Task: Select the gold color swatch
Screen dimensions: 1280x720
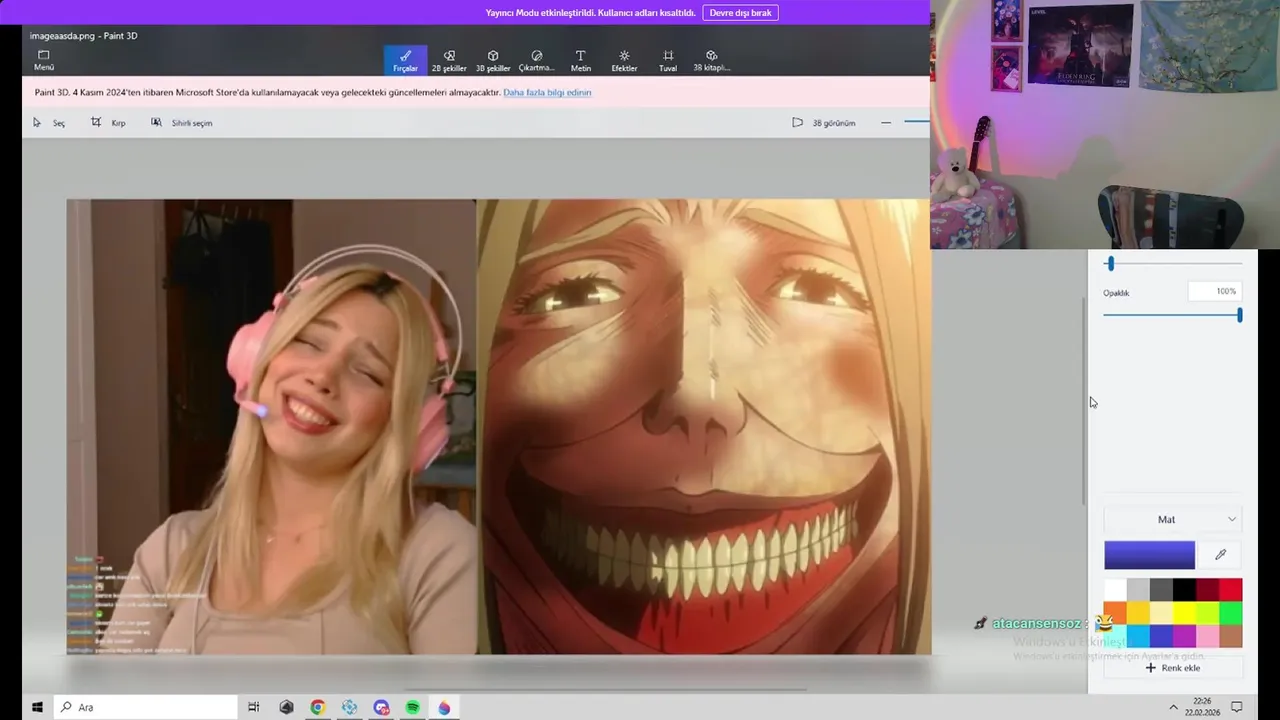Action: point(1138,613)
